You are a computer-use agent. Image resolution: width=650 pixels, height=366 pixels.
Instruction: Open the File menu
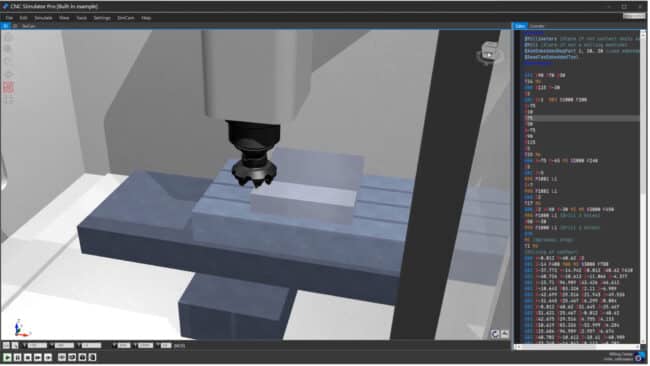tap(9, 18)
